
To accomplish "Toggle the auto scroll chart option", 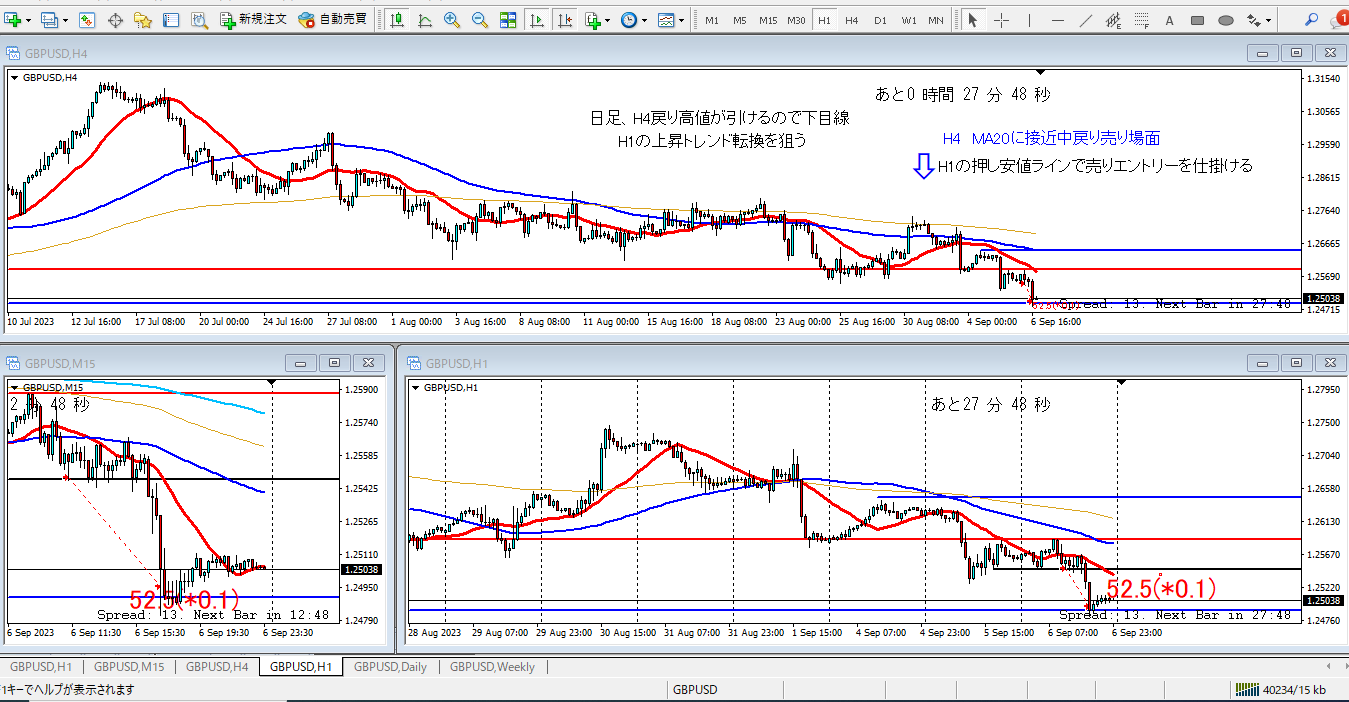I will 536,20.
